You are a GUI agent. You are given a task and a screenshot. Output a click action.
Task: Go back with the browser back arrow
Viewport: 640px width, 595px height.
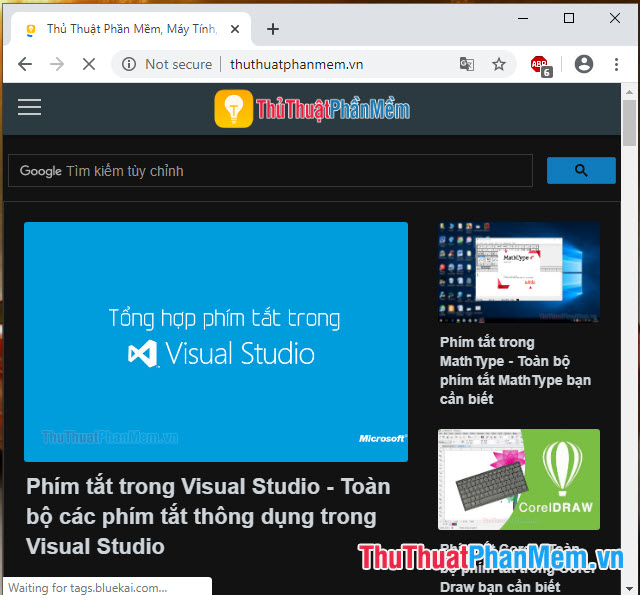25,64
